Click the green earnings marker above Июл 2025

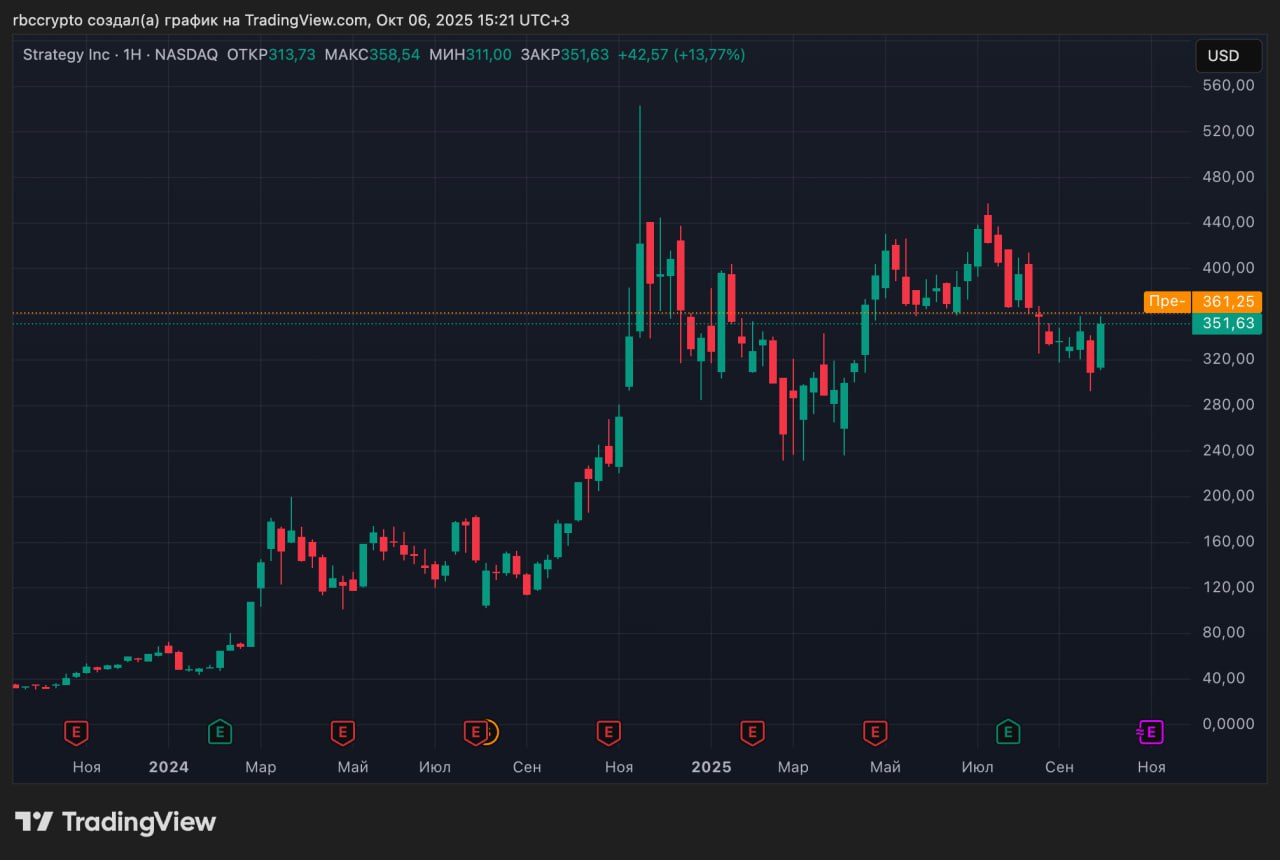1008,733
